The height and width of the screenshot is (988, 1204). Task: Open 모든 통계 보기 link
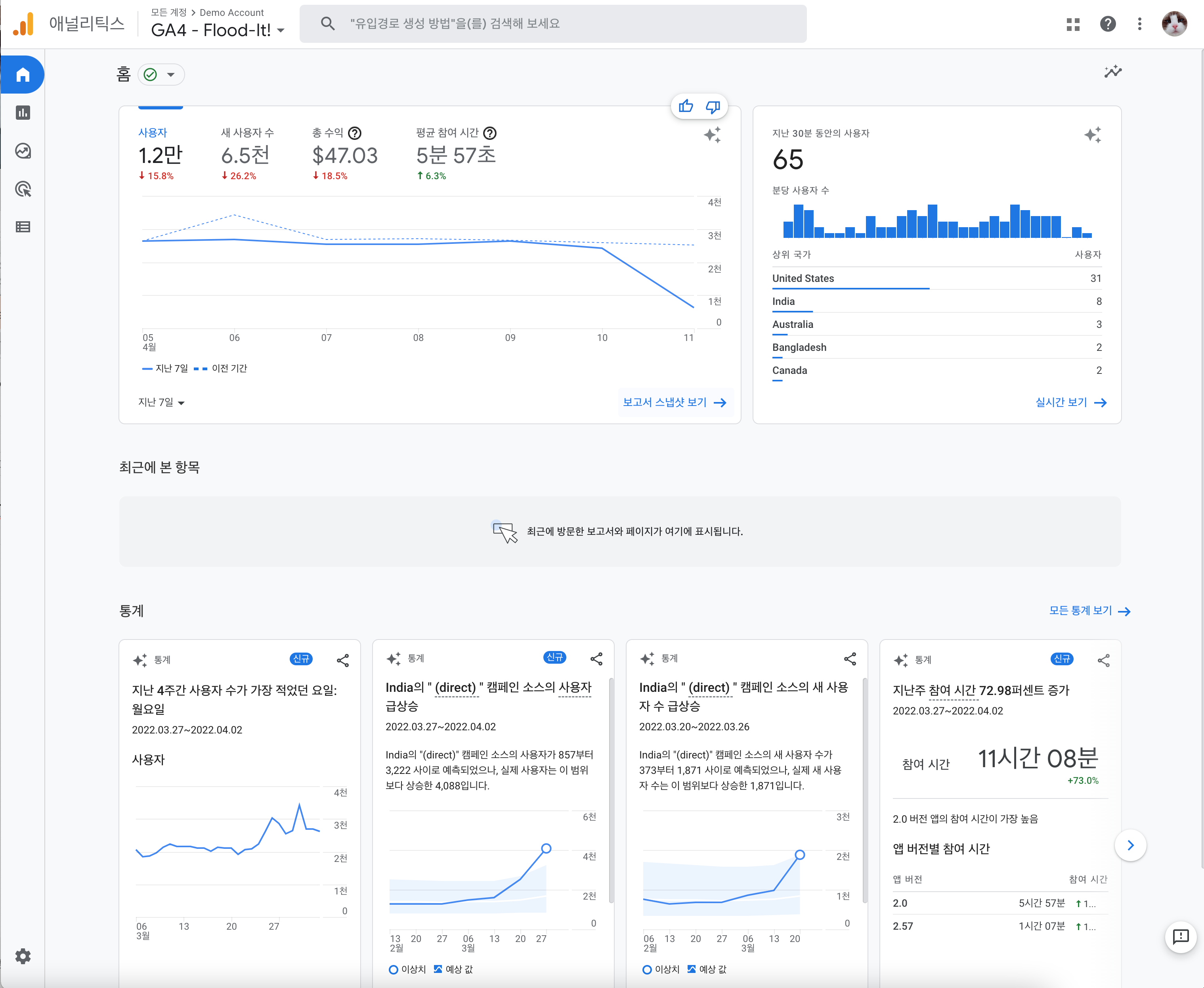pos(1089,611)
